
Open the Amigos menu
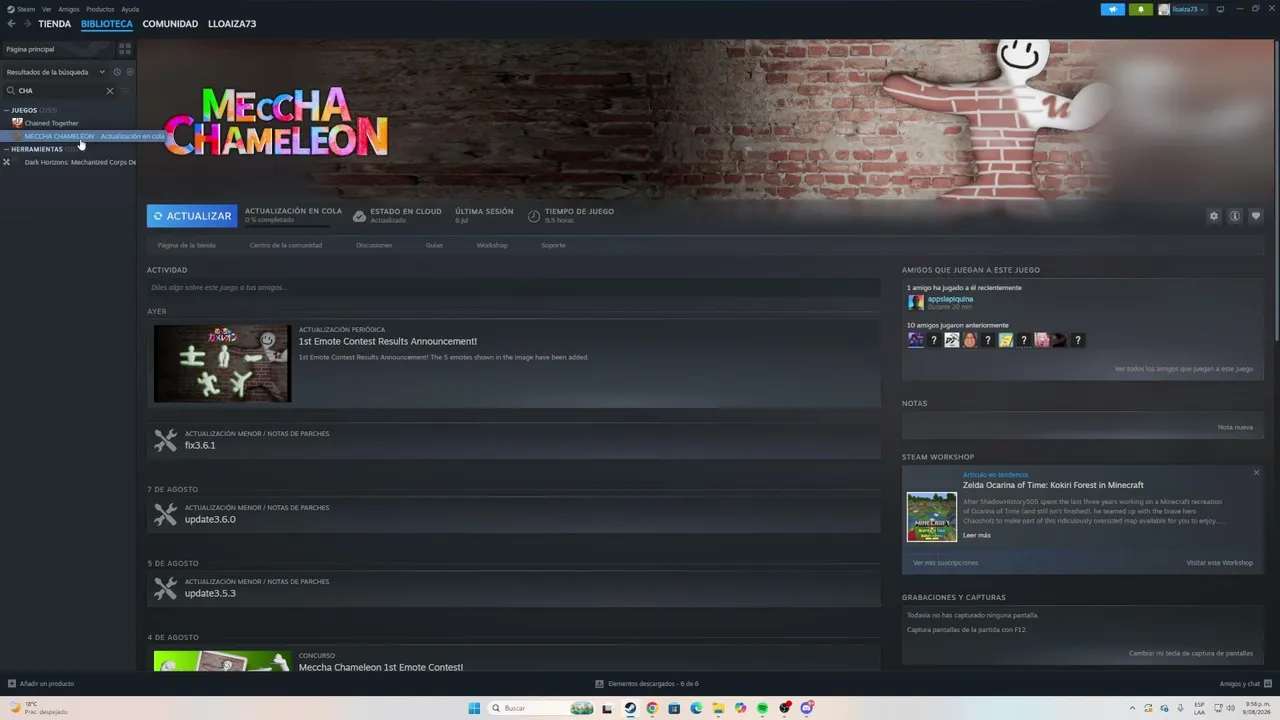(68, 9)
